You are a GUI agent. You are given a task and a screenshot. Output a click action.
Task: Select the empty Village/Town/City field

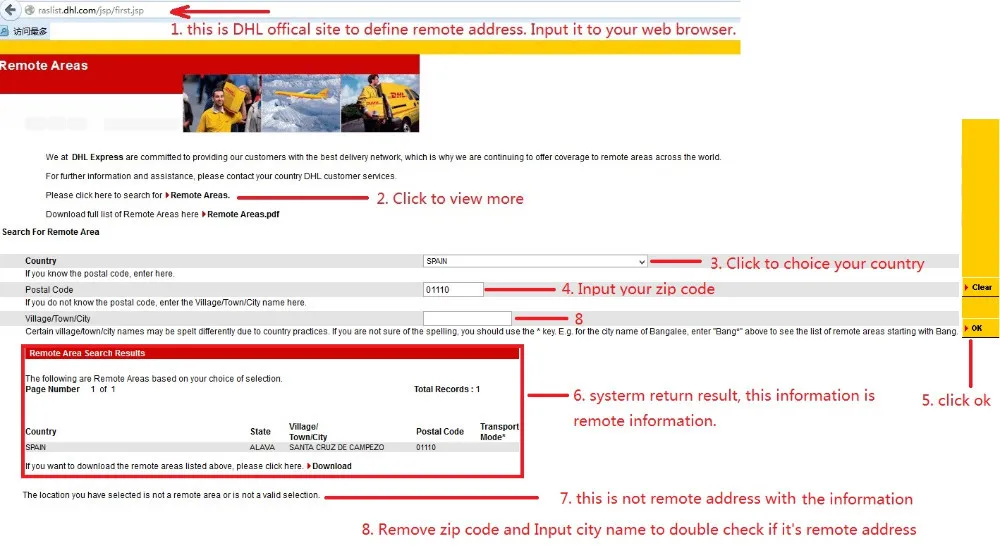[x=467, y=318]
